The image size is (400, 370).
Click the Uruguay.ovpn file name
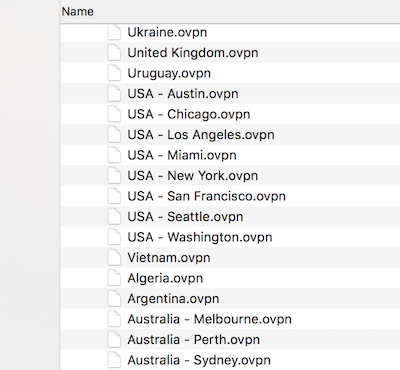(x=169, y=73)
